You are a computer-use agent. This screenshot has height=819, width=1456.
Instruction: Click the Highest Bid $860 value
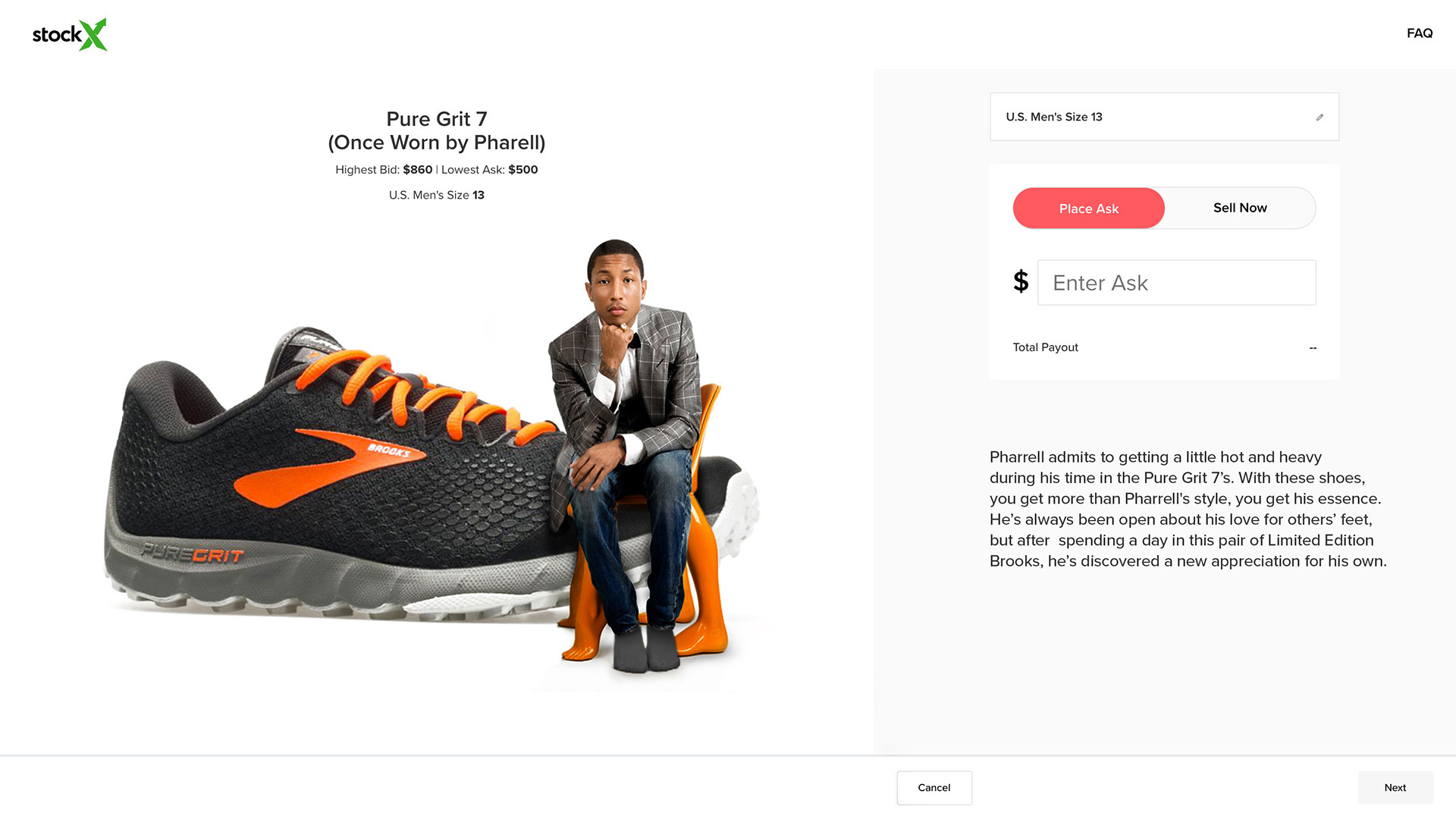(417, 170)
